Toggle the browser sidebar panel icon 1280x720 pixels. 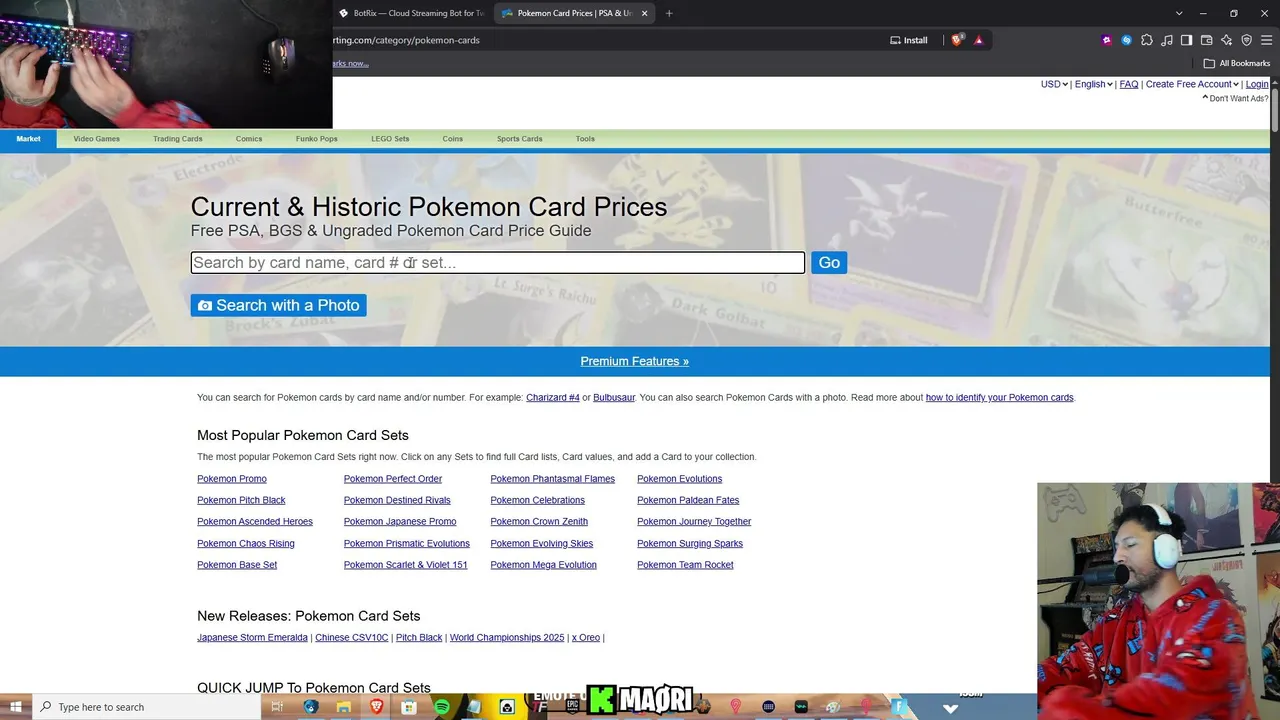(x=1187, y=40)
